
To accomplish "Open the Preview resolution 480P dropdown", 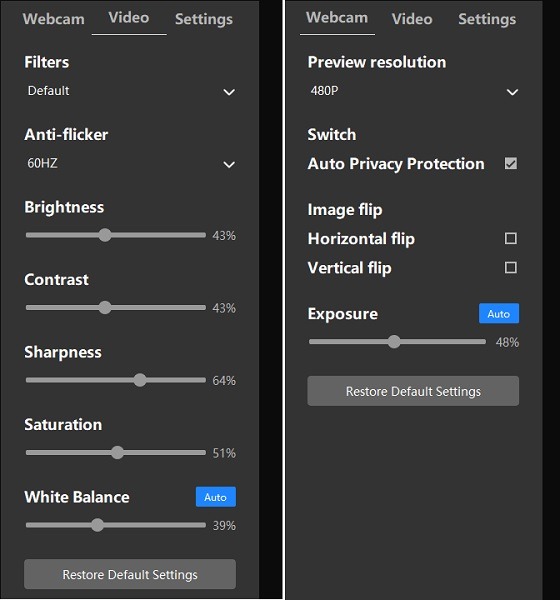I will (x=413, y=91).
